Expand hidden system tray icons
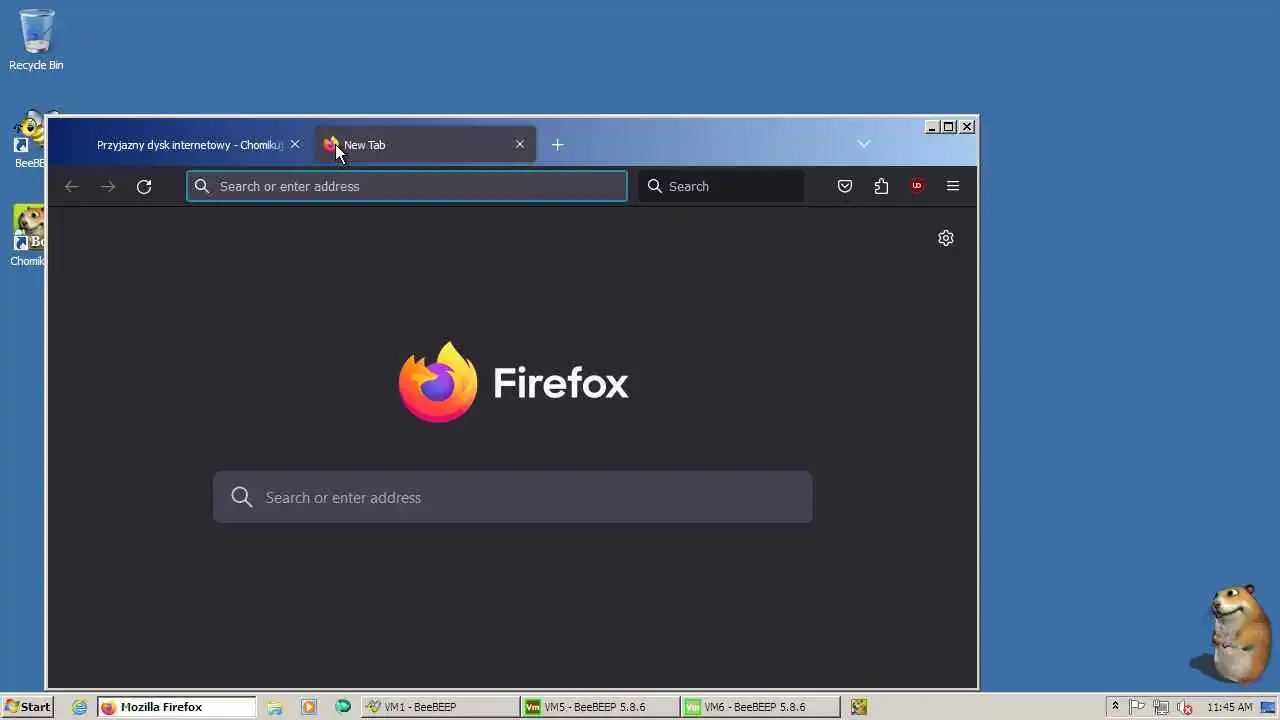Viewport: 1280px width, 720px height. (x=1115, y=707)
